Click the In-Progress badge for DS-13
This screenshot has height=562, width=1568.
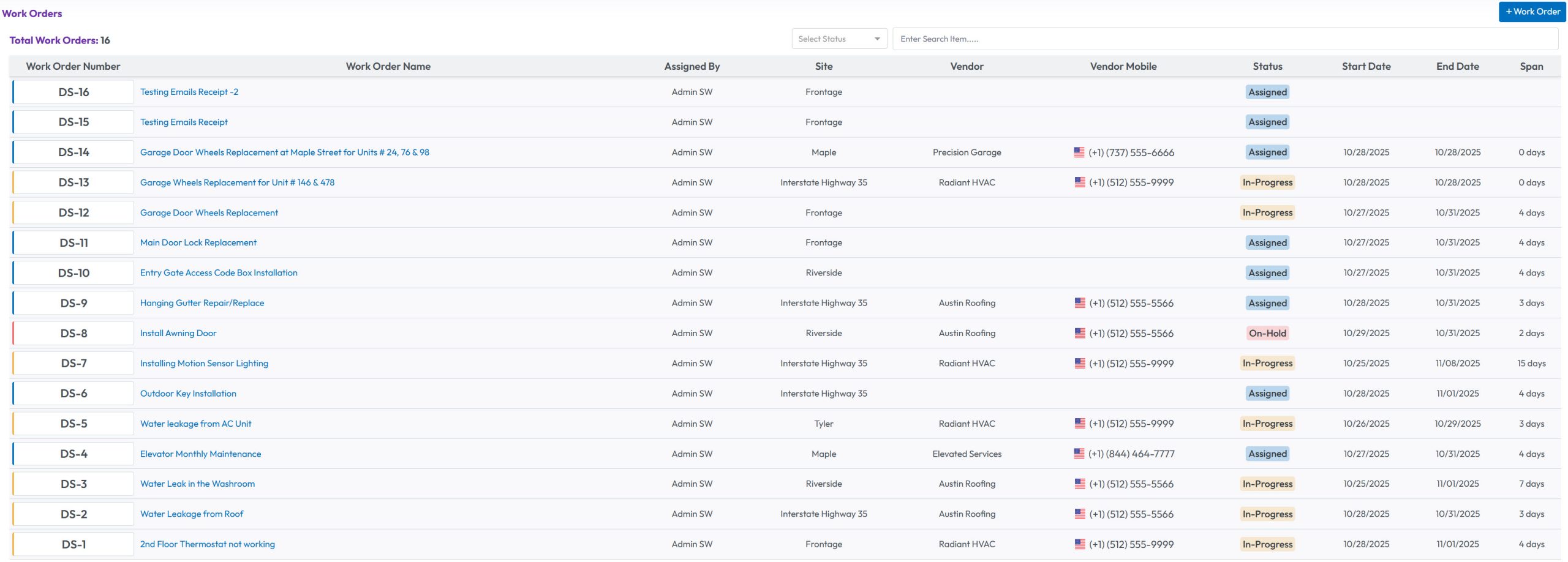(x=1267, y=182)
